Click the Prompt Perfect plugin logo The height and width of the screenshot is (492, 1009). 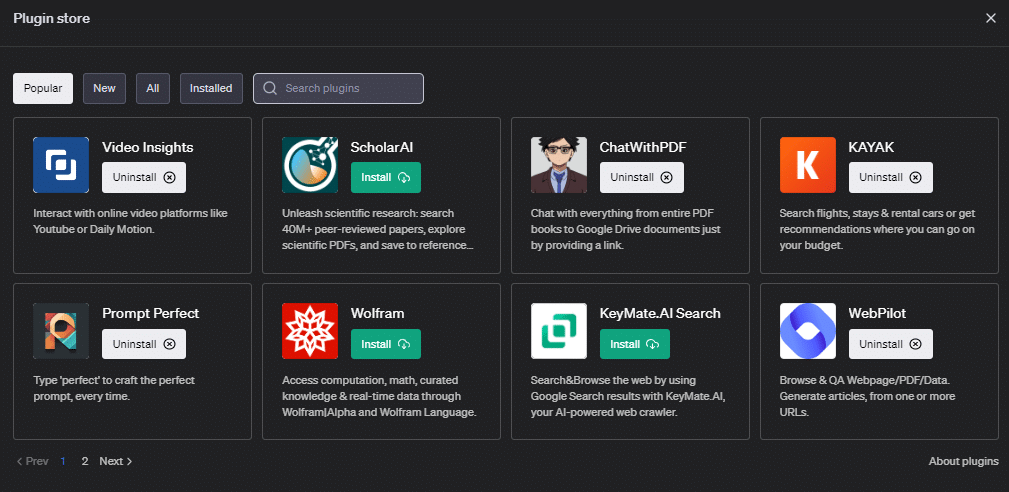point(61,331)
